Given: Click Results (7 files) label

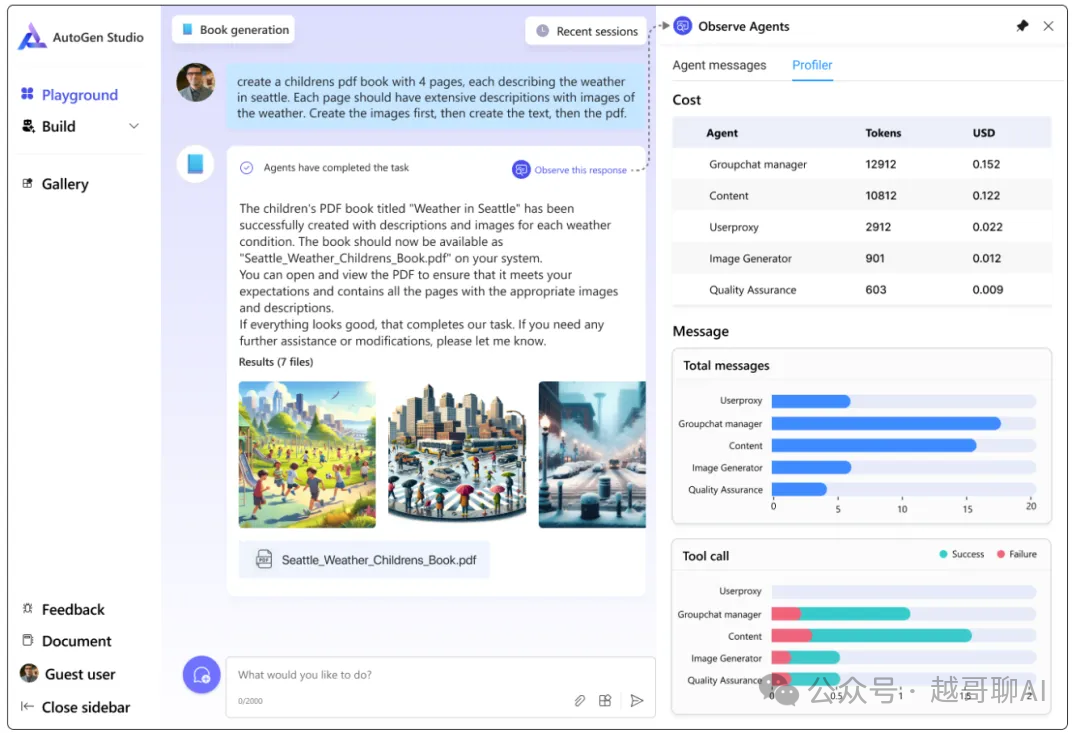Looking at the screenshot, I should pos(276,362).
